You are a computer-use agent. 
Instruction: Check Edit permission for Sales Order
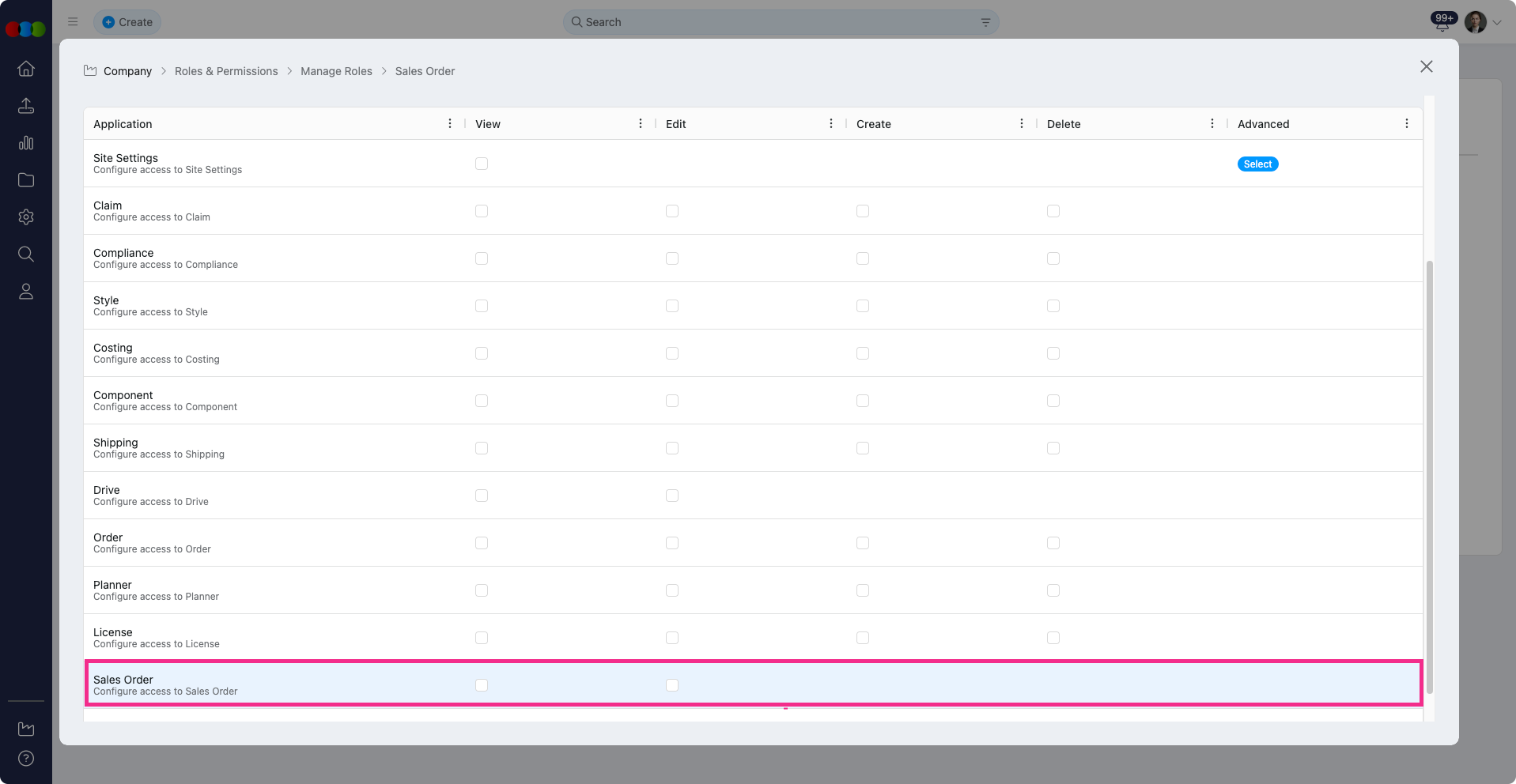(672, 685)
